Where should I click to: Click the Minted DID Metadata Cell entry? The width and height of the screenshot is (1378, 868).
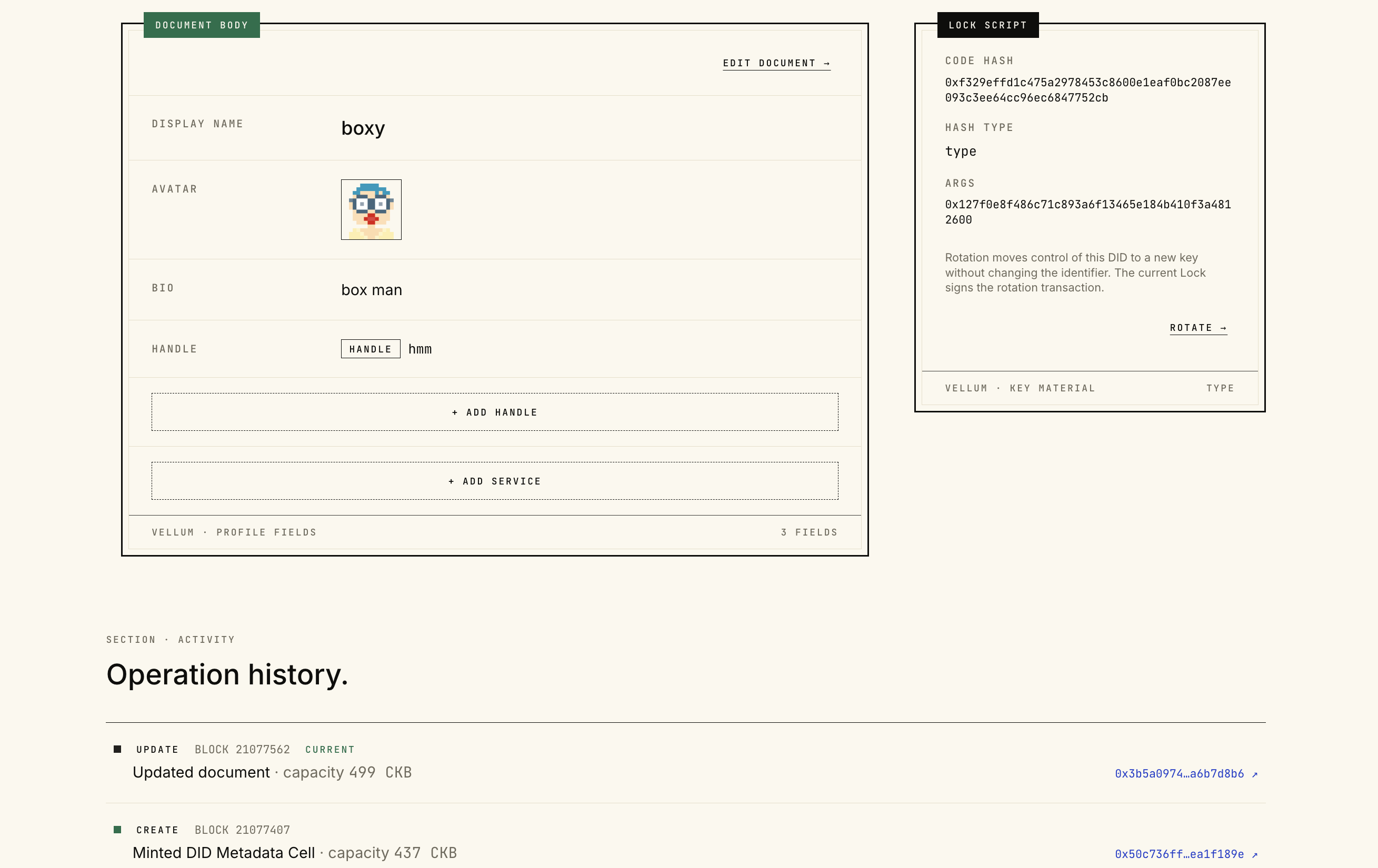[224, 853]
